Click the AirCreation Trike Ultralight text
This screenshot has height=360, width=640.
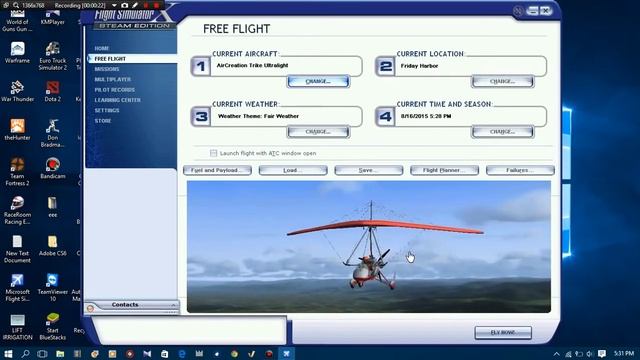click(x=252, y=65)
